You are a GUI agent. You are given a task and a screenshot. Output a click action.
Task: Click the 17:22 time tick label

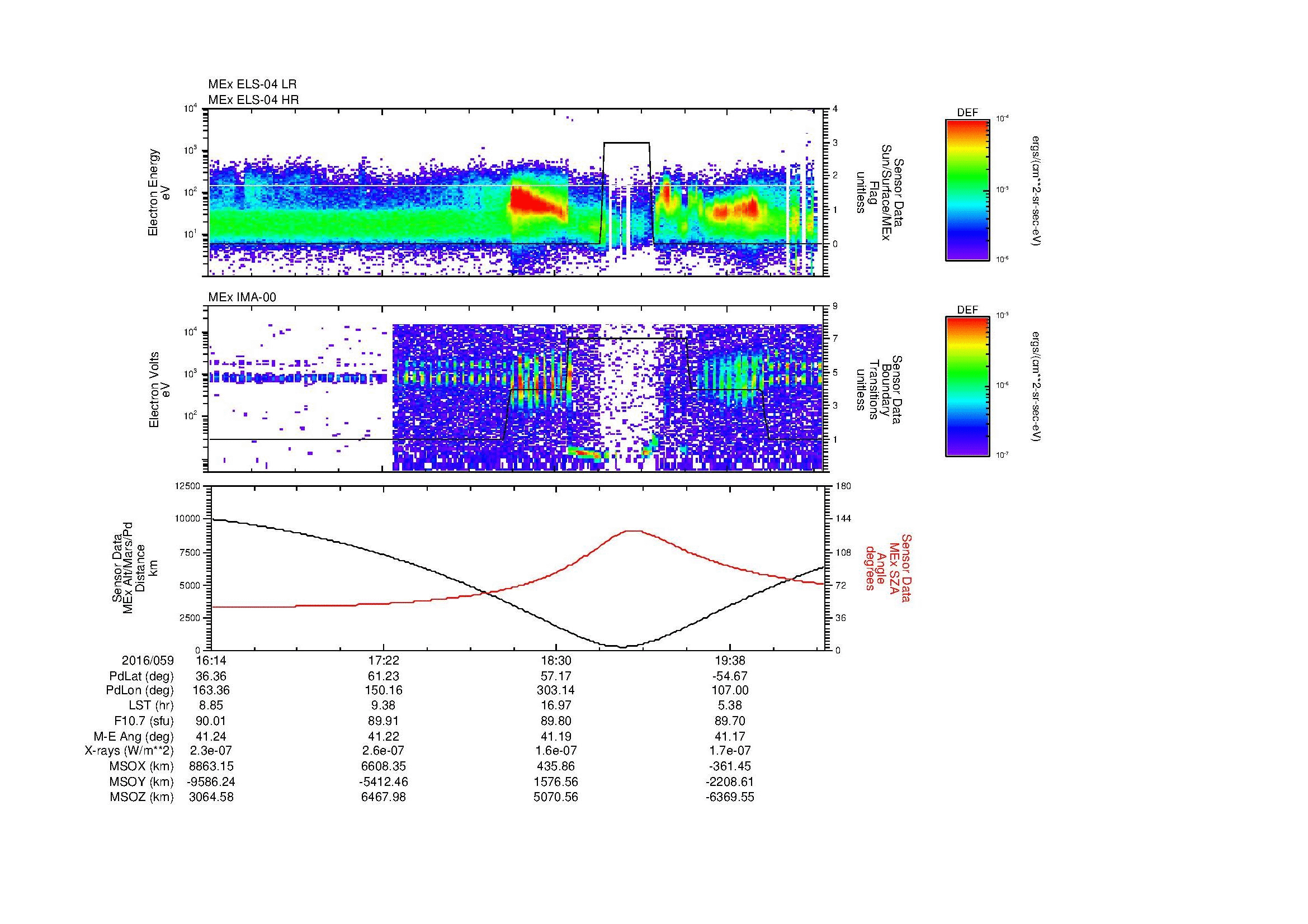tap(384, 660)
